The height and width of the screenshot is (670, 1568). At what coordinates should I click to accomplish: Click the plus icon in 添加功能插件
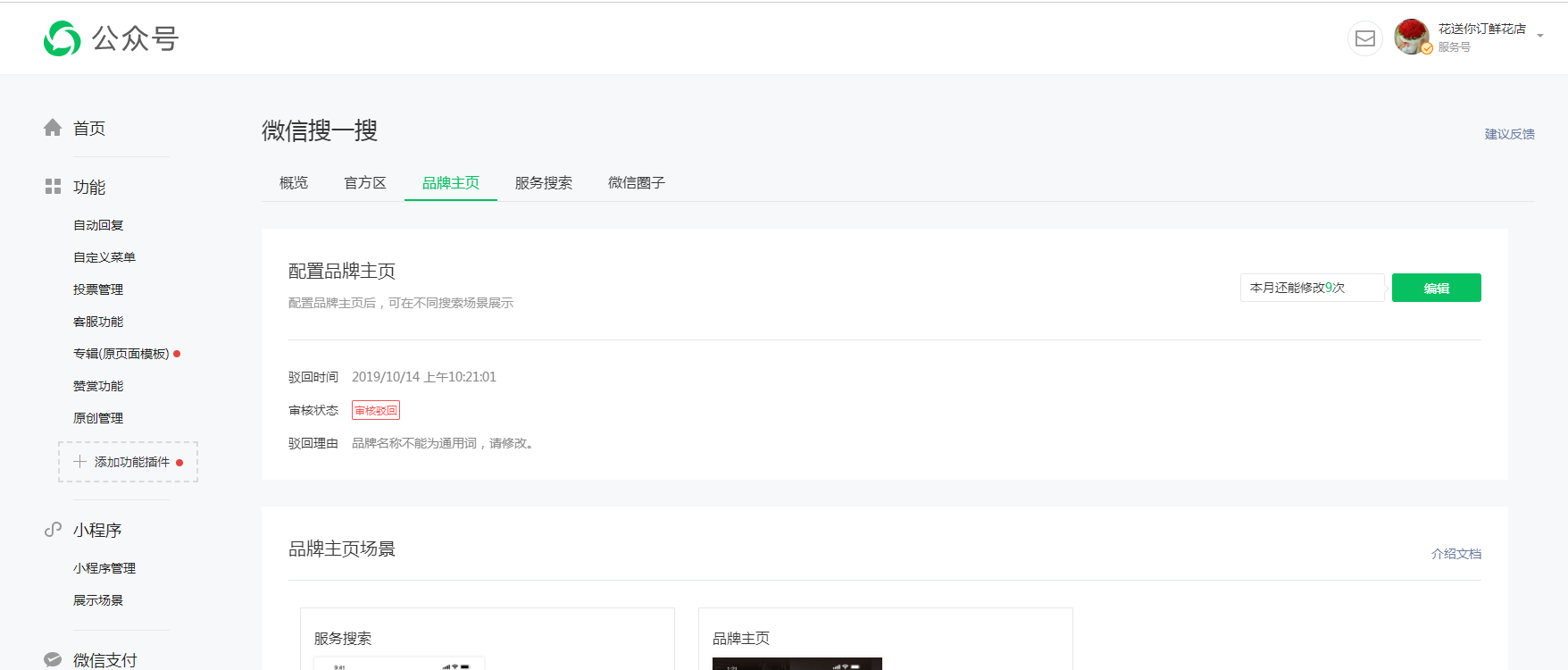coord(79,462)
